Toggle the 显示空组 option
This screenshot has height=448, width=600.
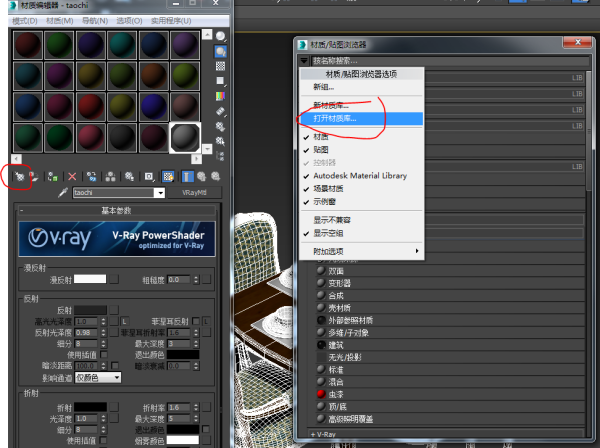coord(361,233)
